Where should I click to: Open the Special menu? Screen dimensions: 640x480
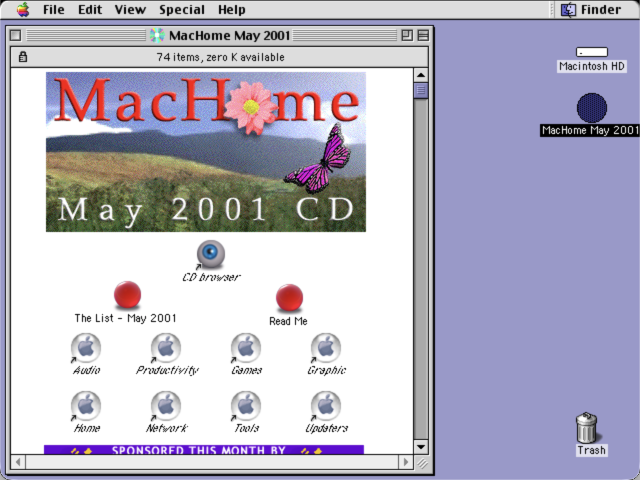coord(182,9)
